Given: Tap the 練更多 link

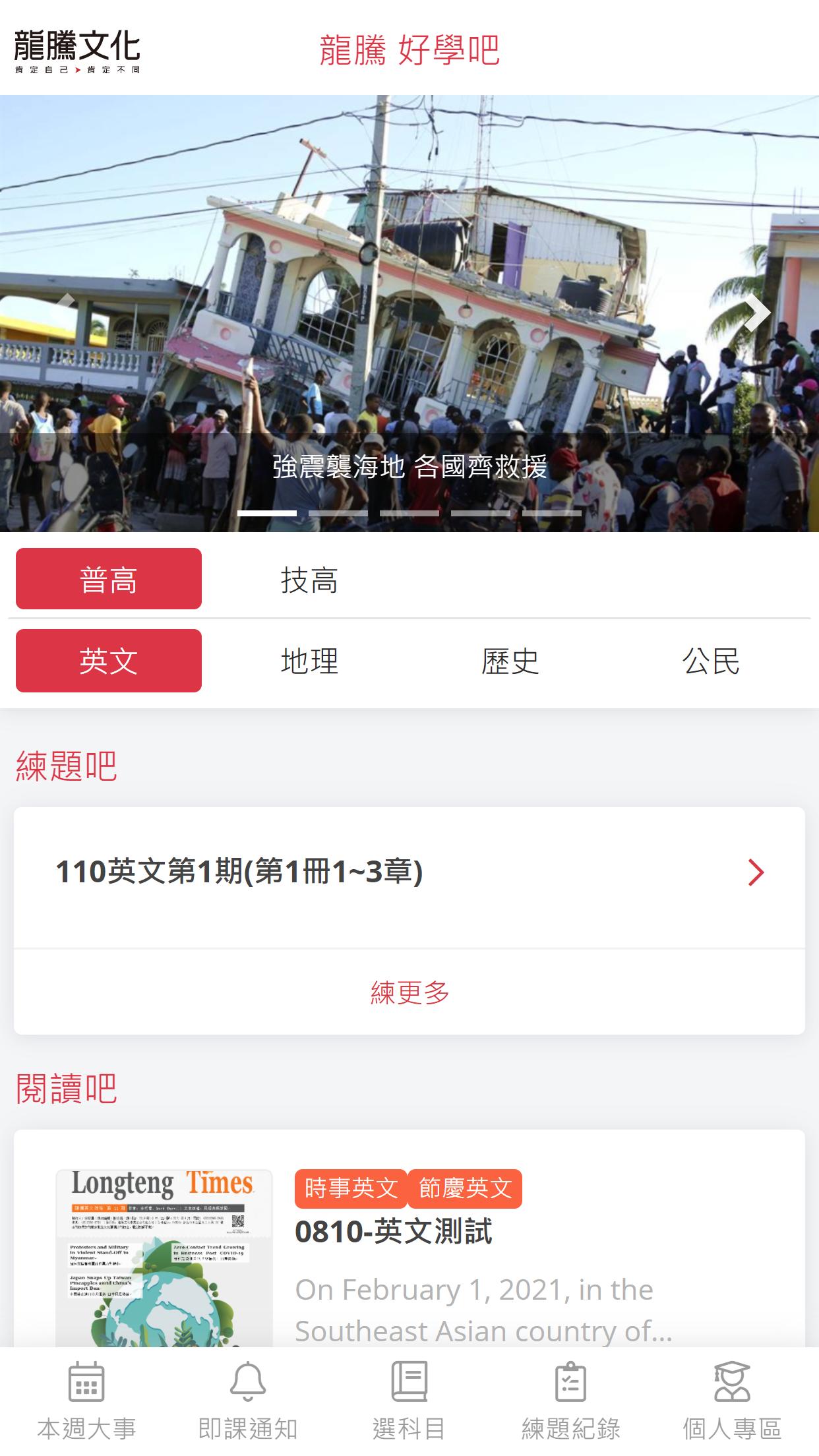Looking at the screenshot, I should coord(409,992).
